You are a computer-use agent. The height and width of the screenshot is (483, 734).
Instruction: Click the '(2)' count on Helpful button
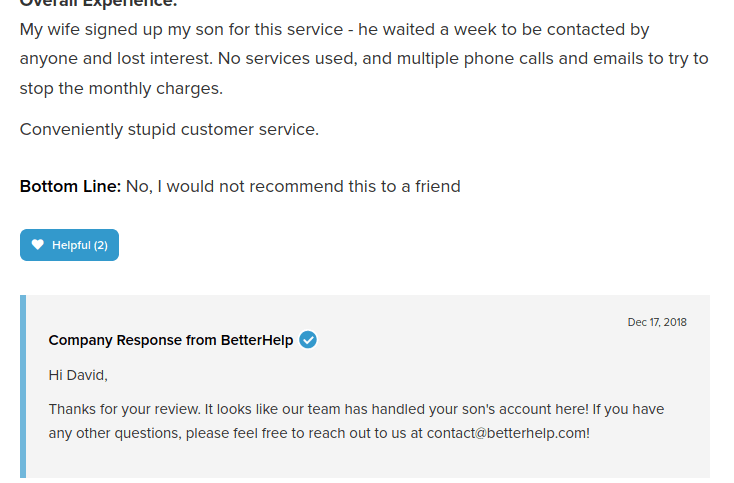tap(100, 245)
